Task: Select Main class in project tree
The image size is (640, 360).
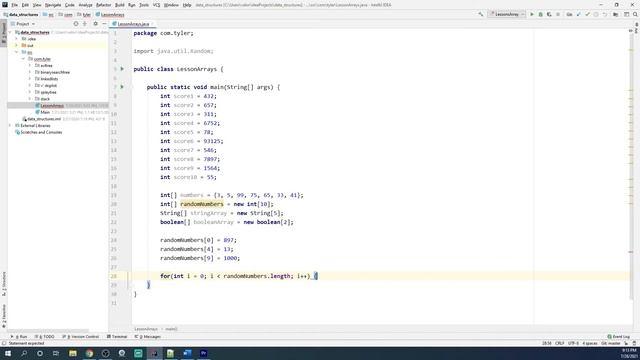Action: [x=45, y=112]
